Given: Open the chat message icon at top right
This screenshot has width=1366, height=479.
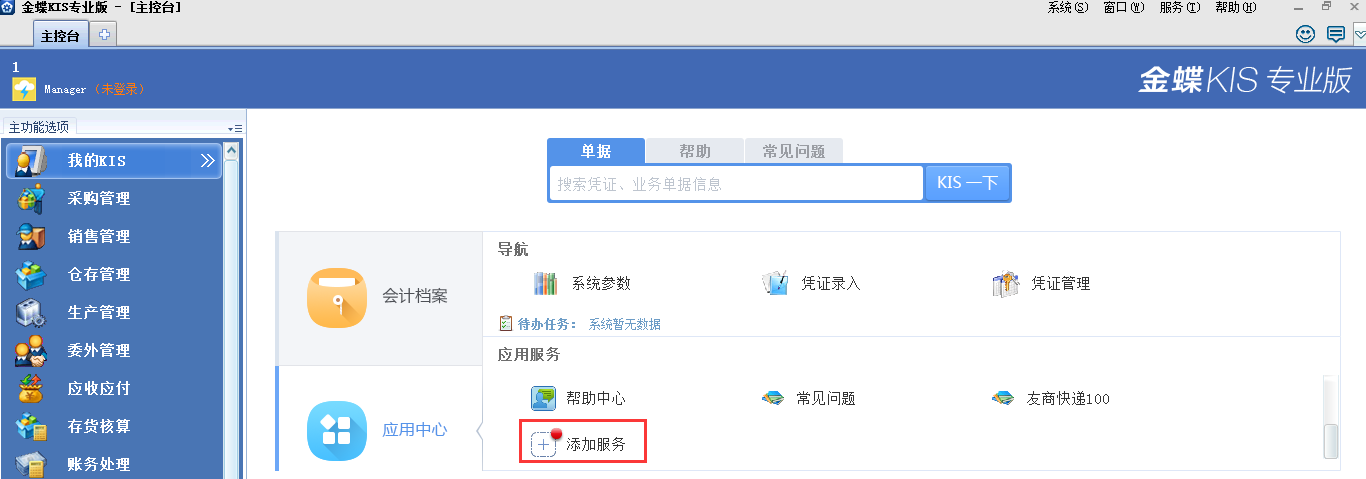Looking at the screenshot, I should (x=1335, y=34).
